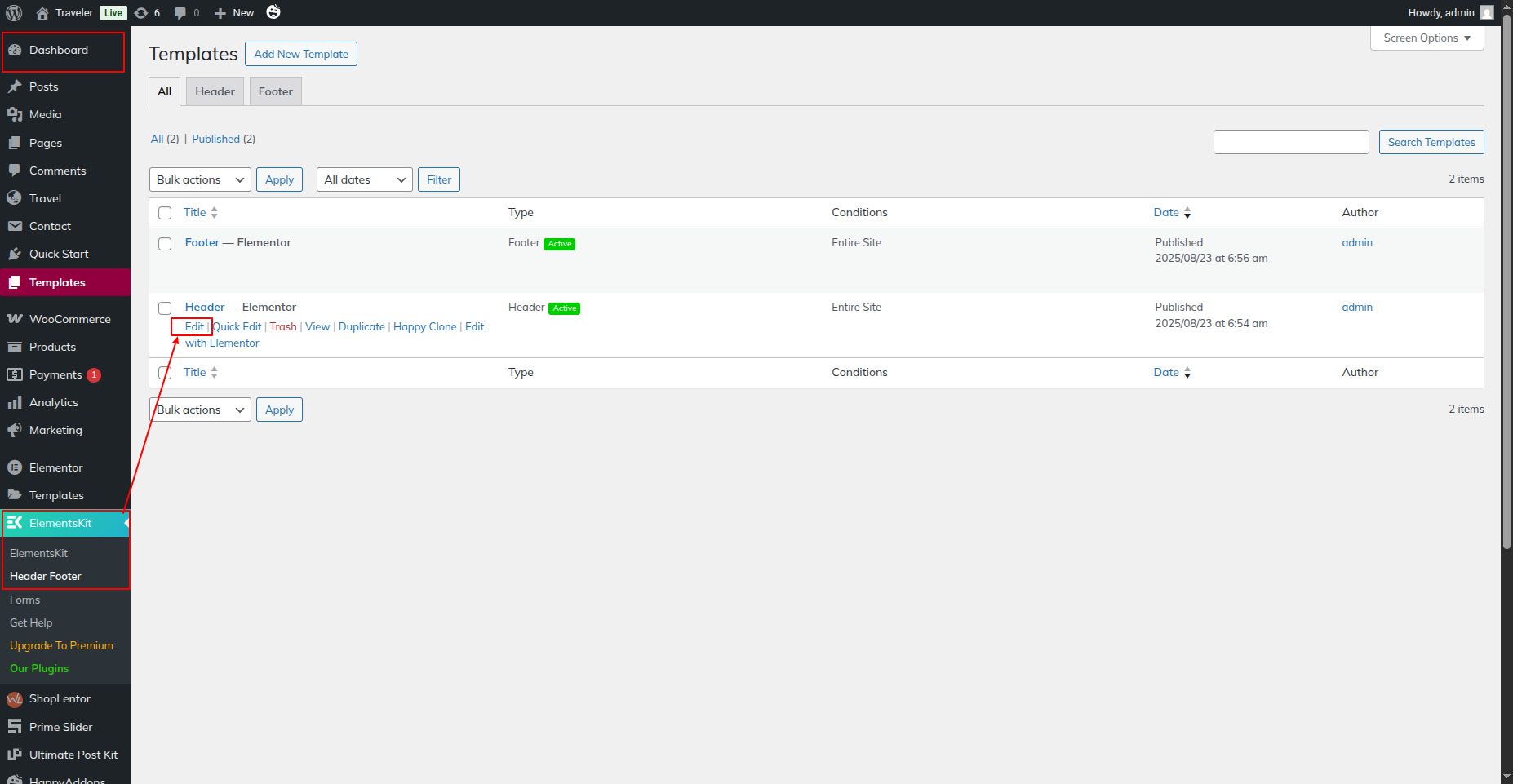The image size is (1513, 784).
Task: Click the comments bubble icon in admin bar
Action: [x=180, y=13]
